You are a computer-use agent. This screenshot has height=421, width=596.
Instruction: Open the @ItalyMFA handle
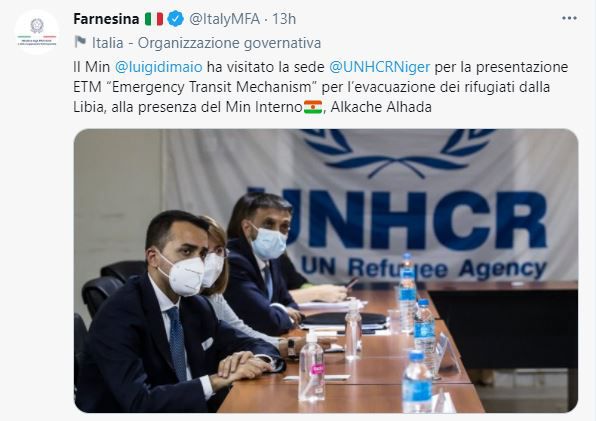pyautogui.click(x=224, y=19)
